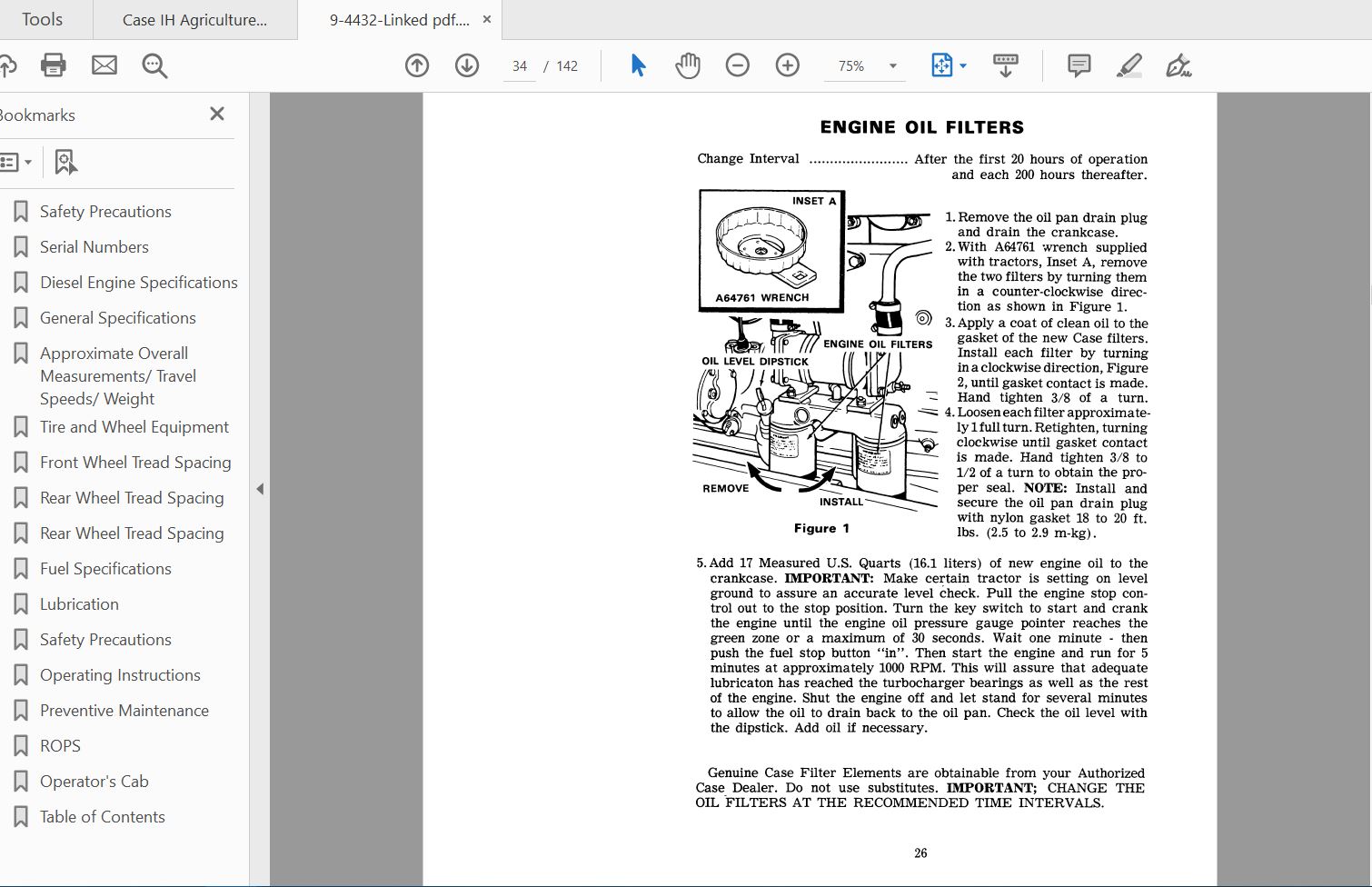
Task: Go to Tire and Wheel Equipment bookmark
Action: (x=134, y=427)
